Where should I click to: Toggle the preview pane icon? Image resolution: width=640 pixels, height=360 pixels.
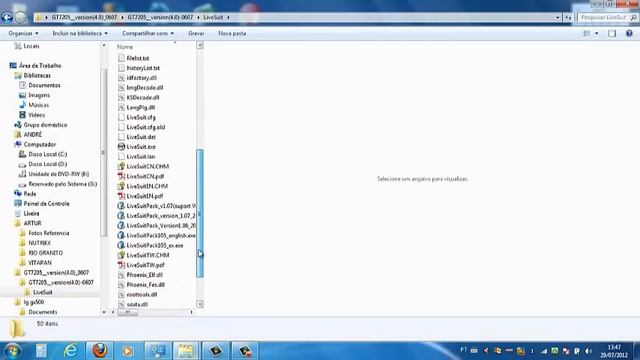pos(612,33)
